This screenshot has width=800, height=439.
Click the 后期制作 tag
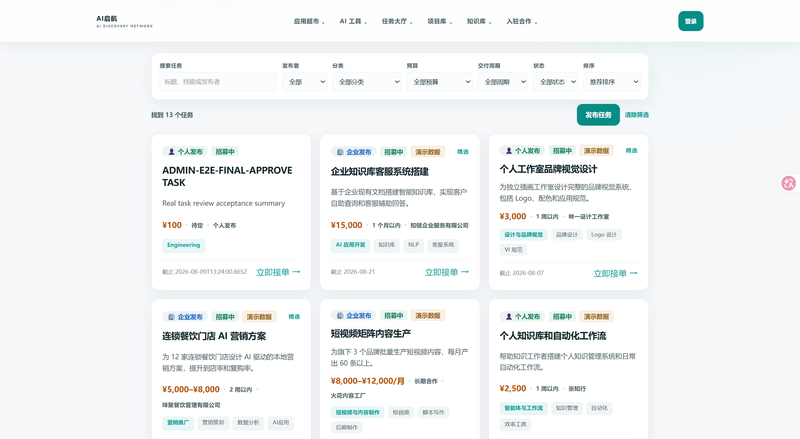click(346, 428)
